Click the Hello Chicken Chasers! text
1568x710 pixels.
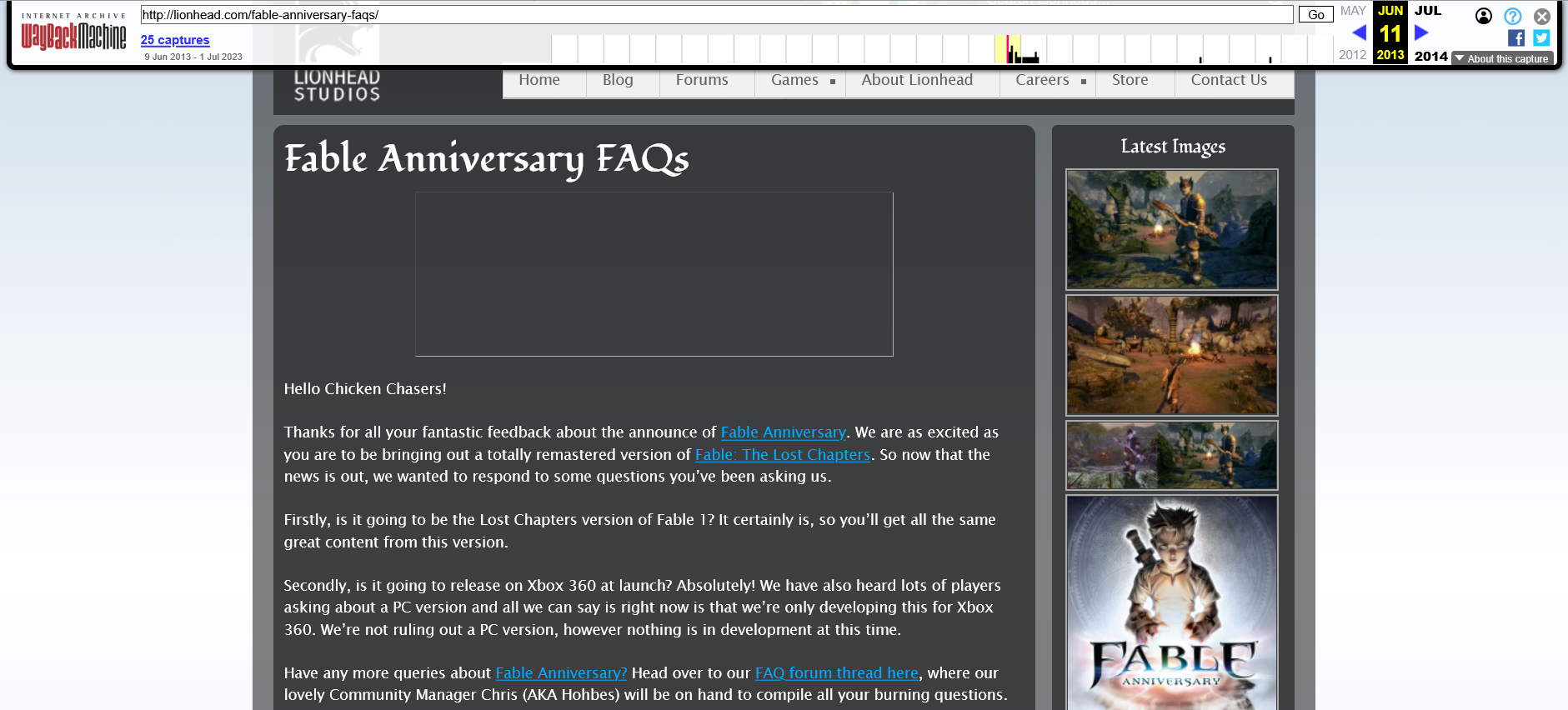point(365,389)
